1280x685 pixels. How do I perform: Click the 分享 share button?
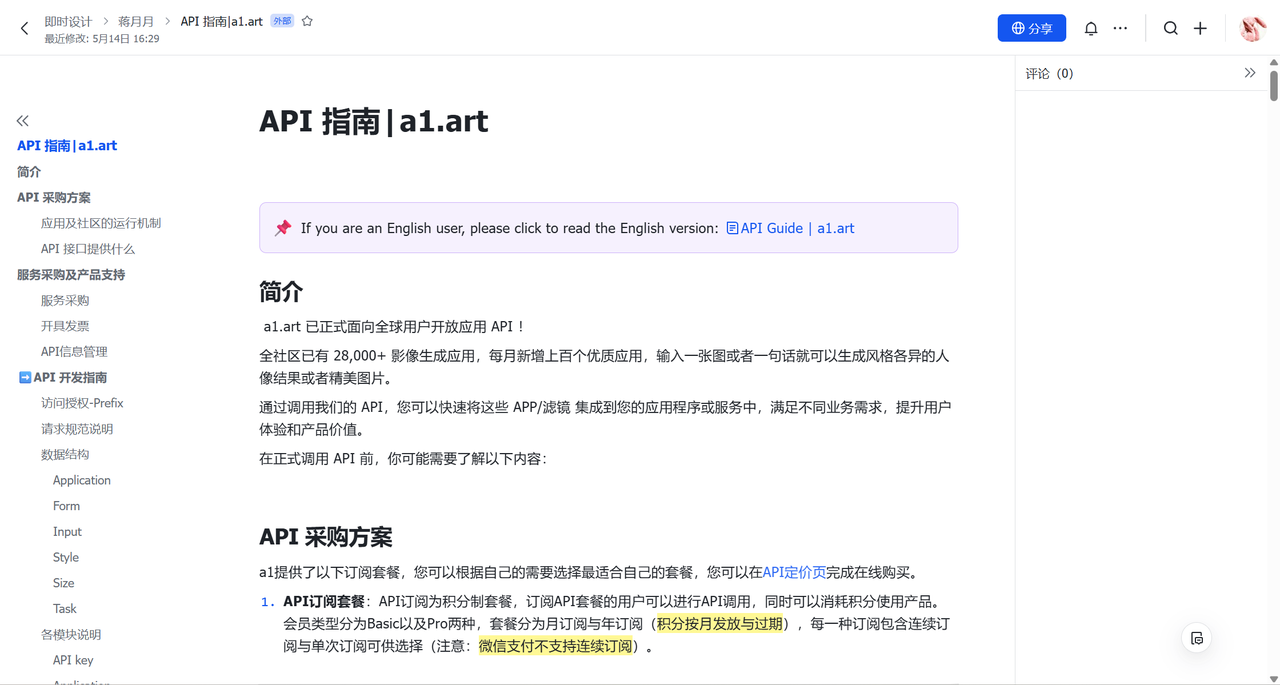coord(1032,28)
